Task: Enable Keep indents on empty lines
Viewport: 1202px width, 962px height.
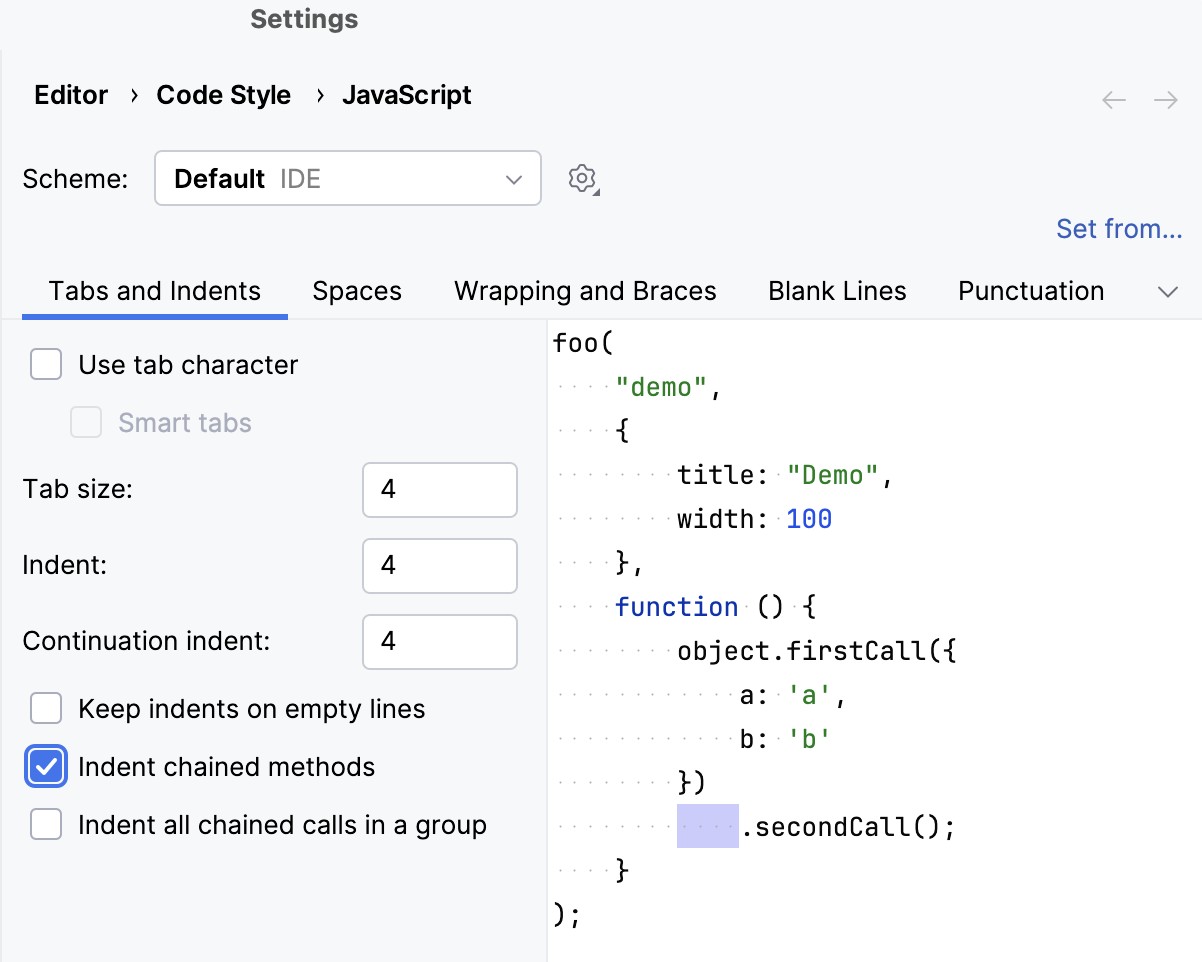Action: click(45, 708)
